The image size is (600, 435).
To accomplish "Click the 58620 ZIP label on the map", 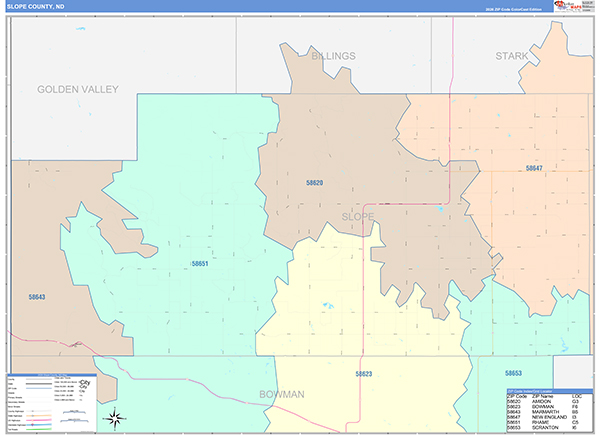I will click(x=315, y=183).
